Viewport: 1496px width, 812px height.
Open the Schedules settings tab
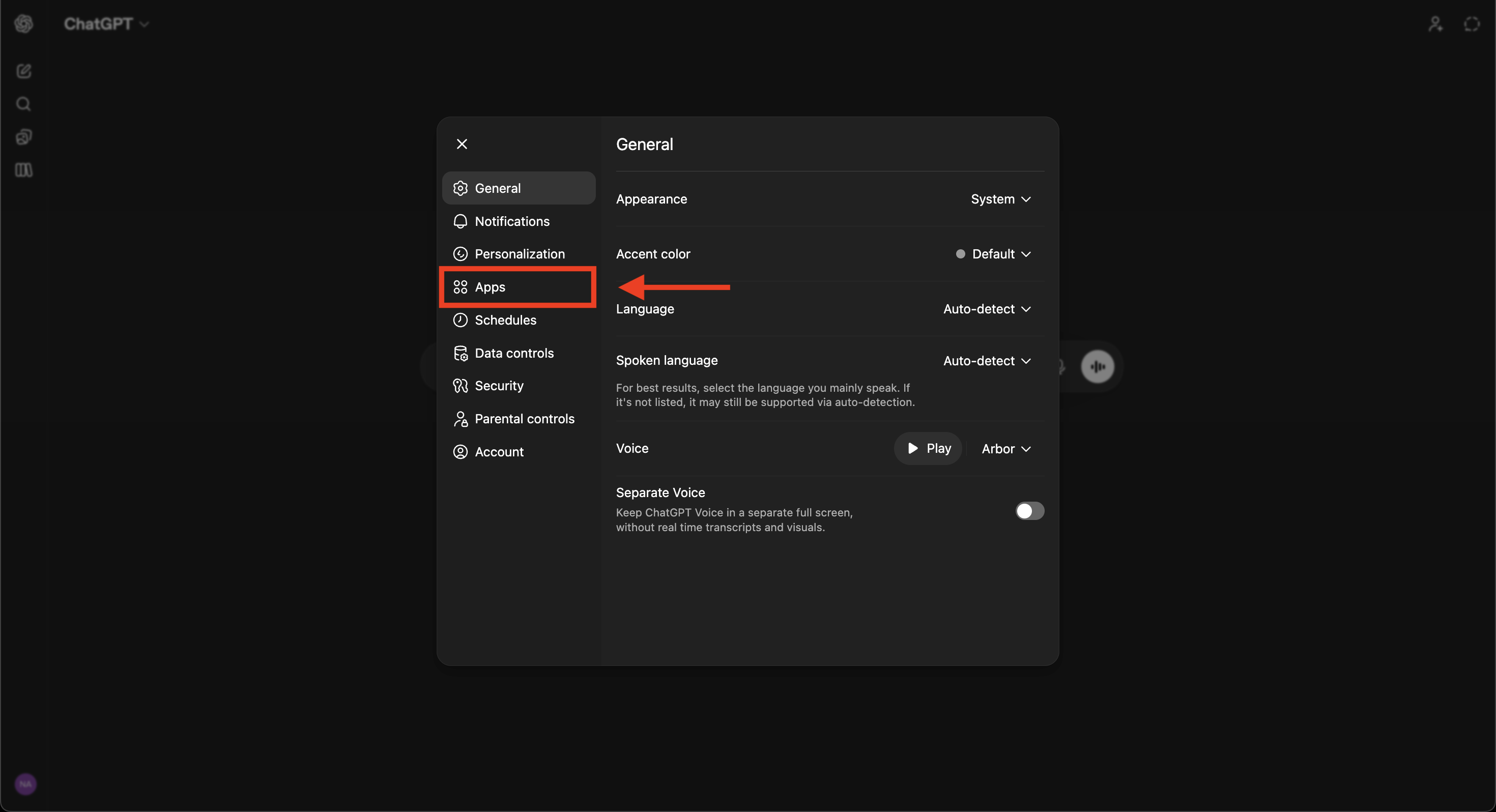[x=519, y=320]
